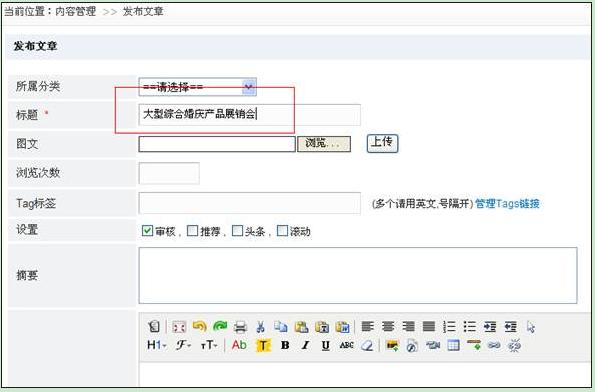The image size is (595, 392).
Task: Insert an image into the editor
Action: [x=392, y=345]
